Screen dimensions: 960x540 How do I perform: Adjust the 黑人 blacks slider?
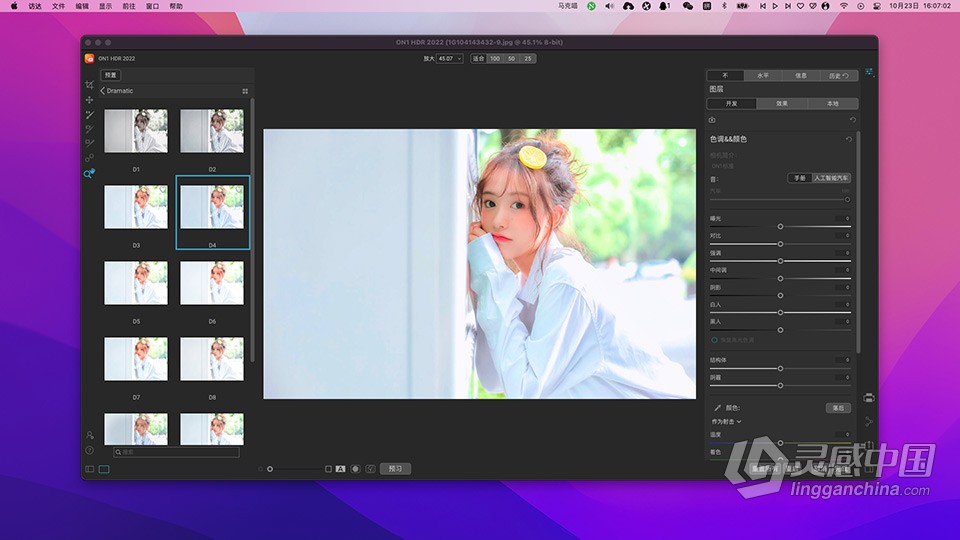(x=780, y=329)
